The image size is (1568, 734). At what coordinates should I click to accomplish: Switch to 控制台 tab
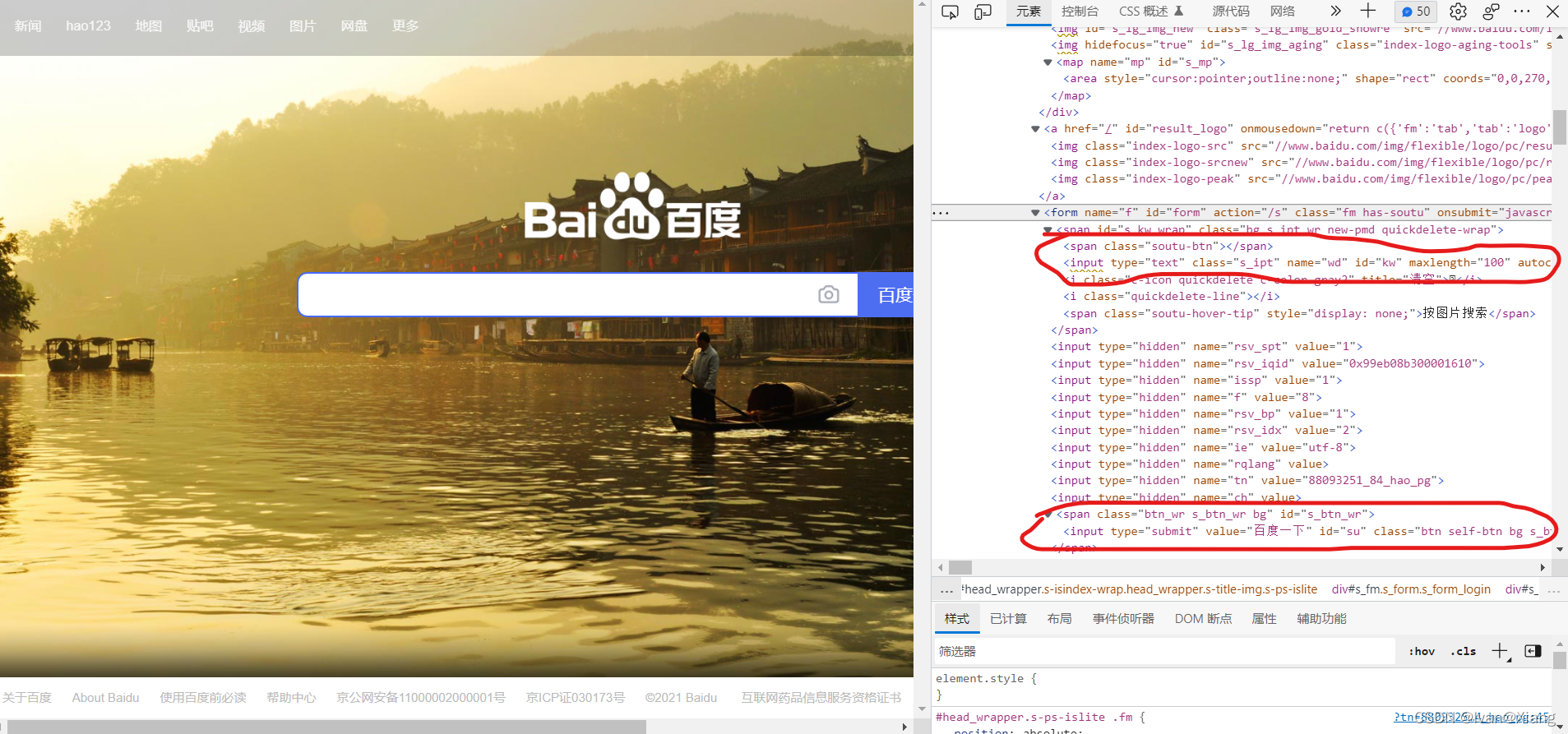[x=1080, y=12]
